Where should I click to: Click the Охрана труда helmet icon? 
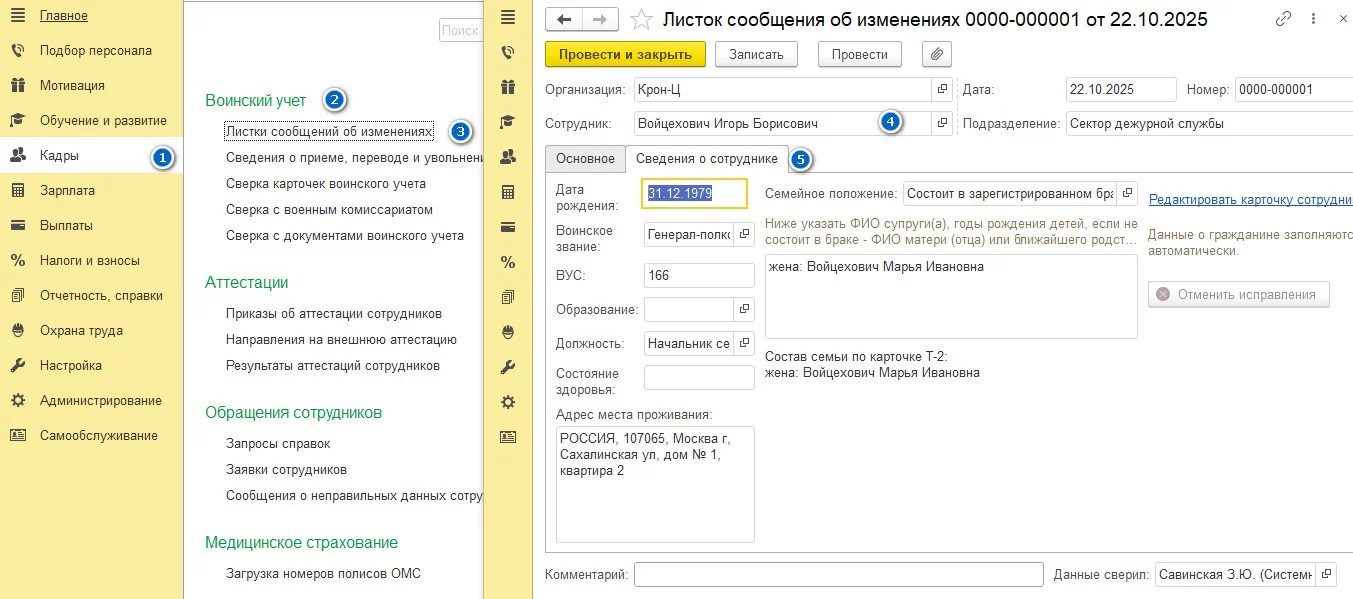pos(17,331)
